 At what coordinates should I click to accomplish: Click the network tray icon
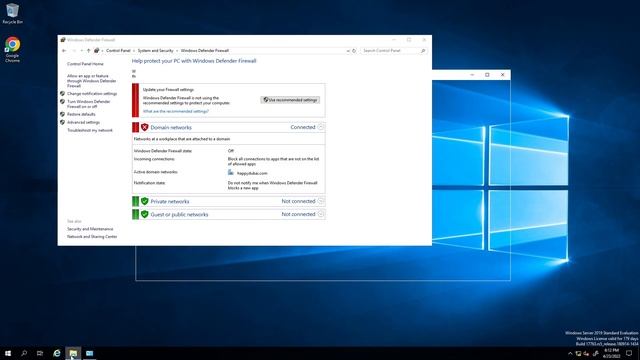coord(578,353)
